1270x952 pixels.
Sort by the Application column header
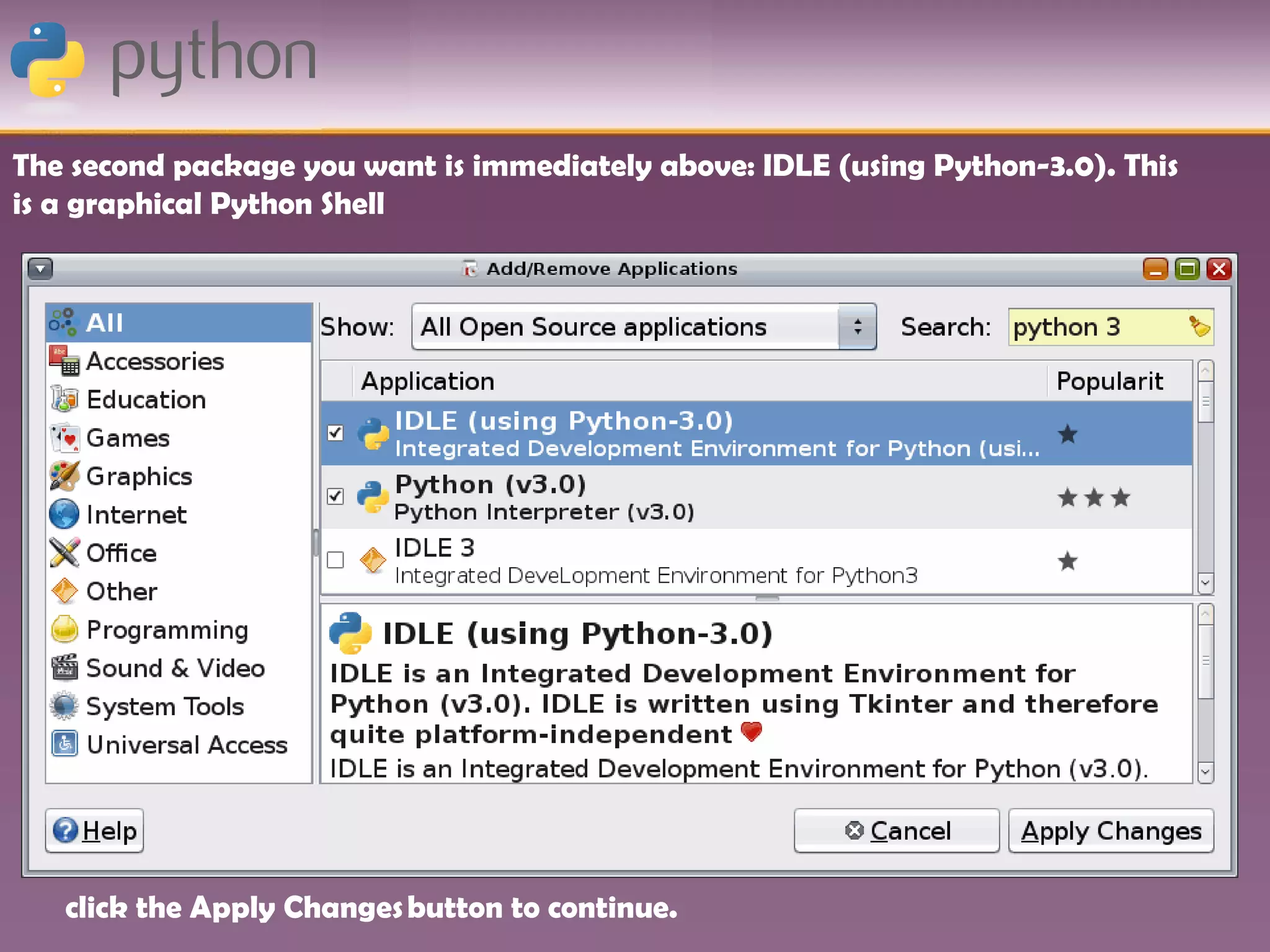tap(699, 381)
